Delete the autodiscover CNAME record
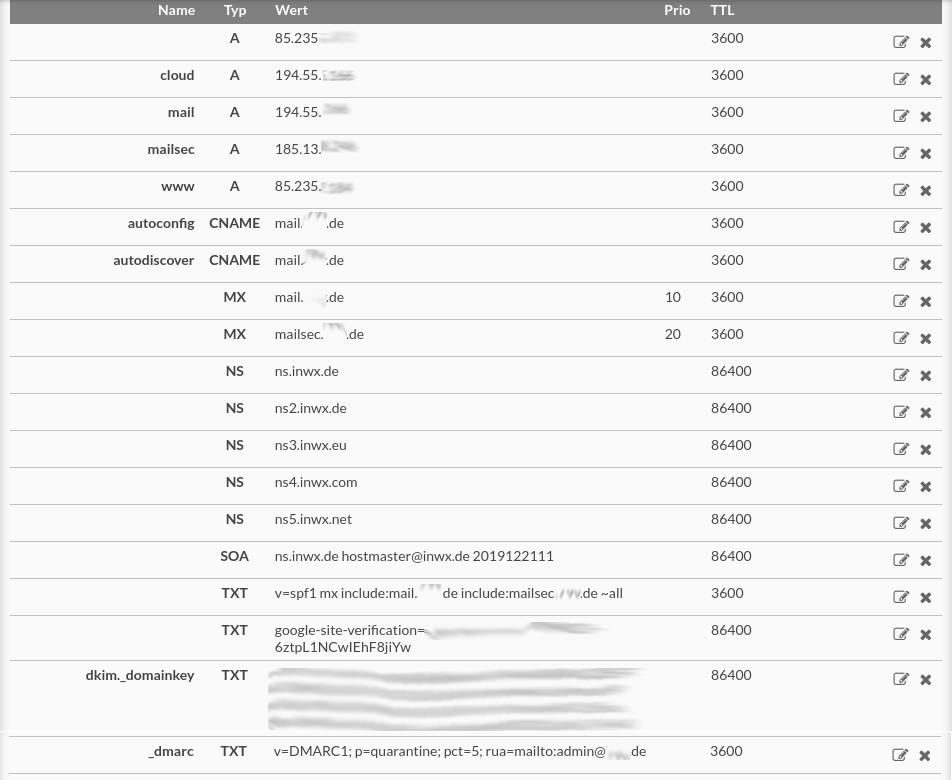 click(925, 264)
